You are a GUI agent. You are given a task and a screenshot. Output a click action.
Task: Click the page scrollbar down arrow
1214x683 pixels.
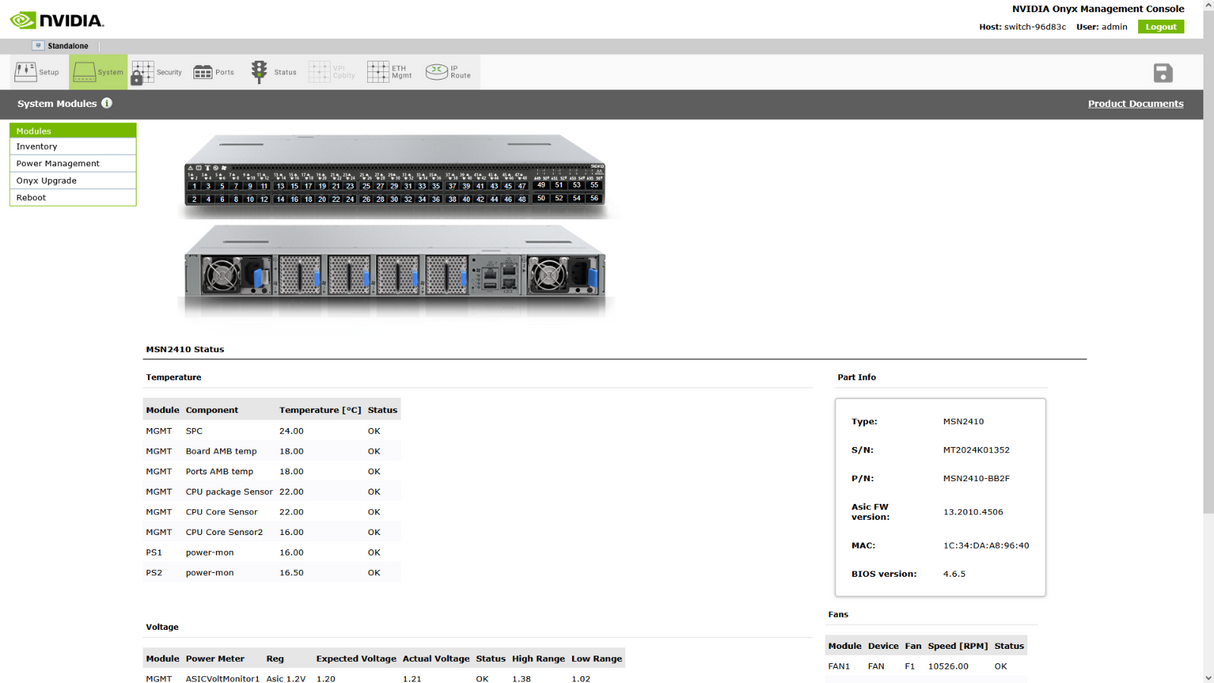(1208, 677)
